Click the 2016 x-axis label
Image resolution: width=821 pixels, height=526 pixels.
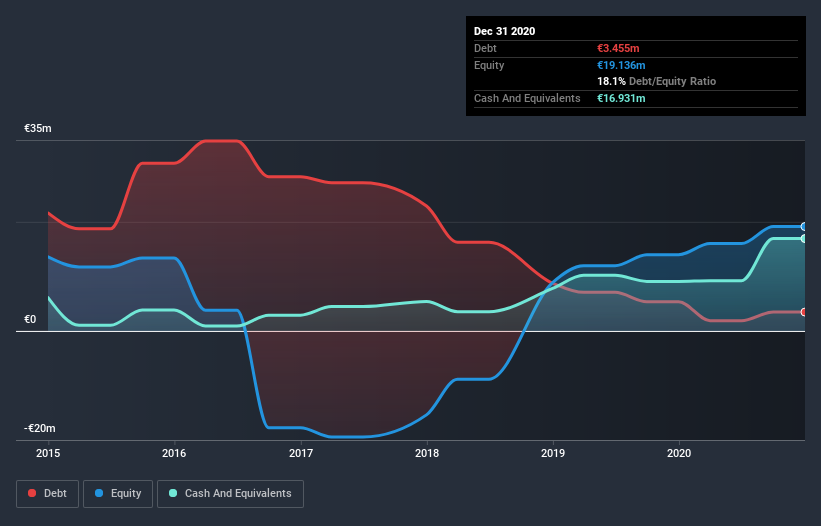point(174,453)
